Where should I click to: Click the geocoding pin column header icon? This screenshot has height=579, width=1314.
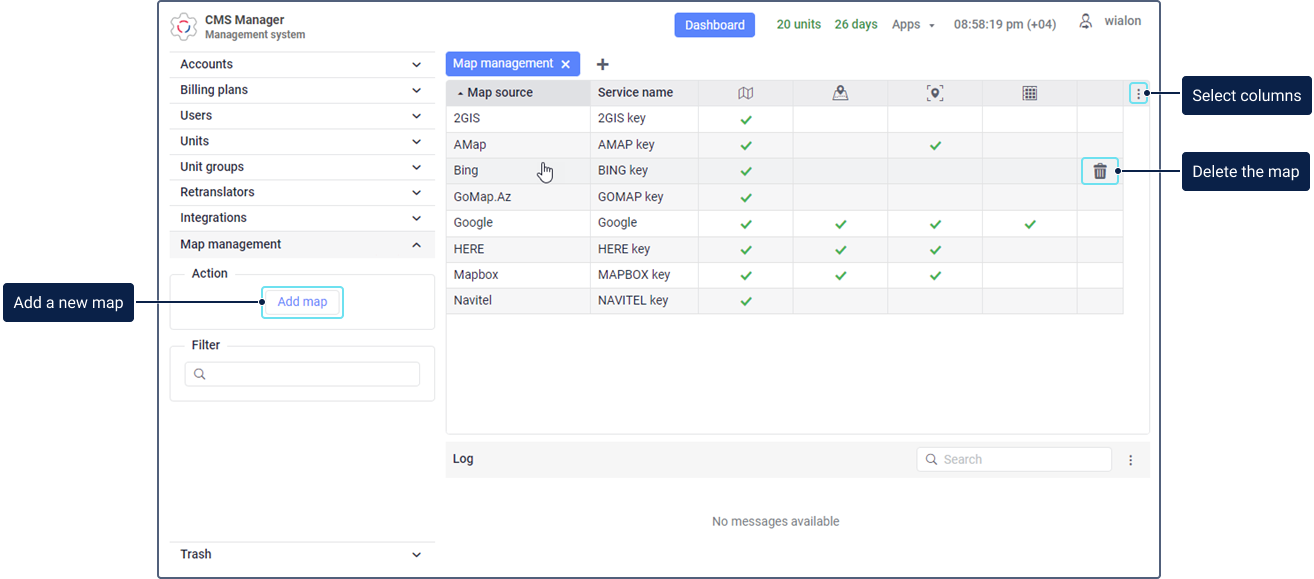934,93
